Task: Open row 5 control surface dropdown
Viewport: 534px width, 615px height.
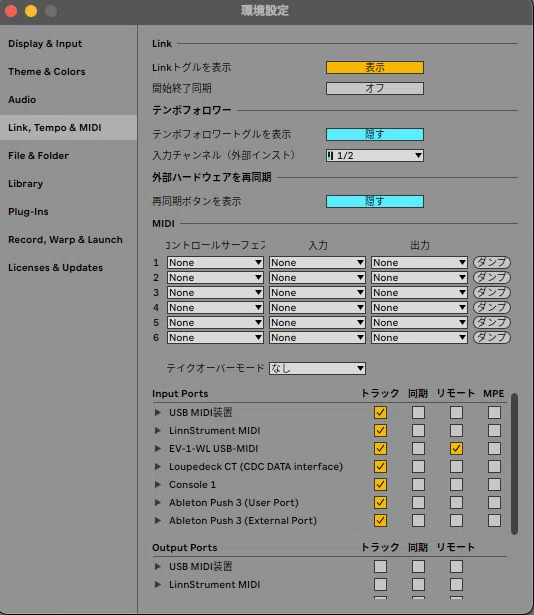Action: (x=215, y=323)
